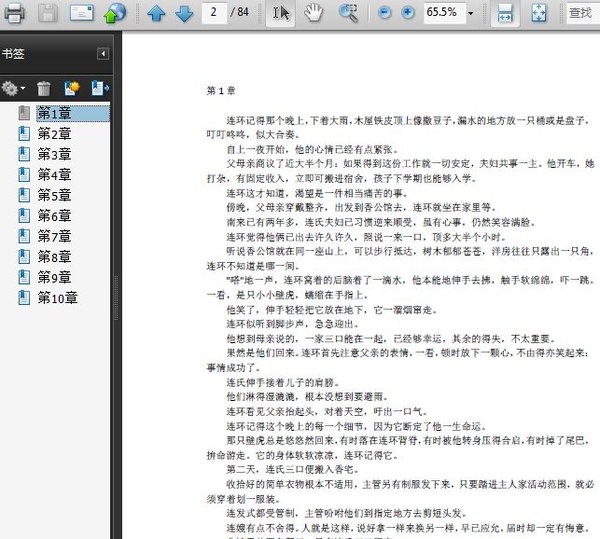Click the bookmark icon beside 第8章

tap(24, 257)
